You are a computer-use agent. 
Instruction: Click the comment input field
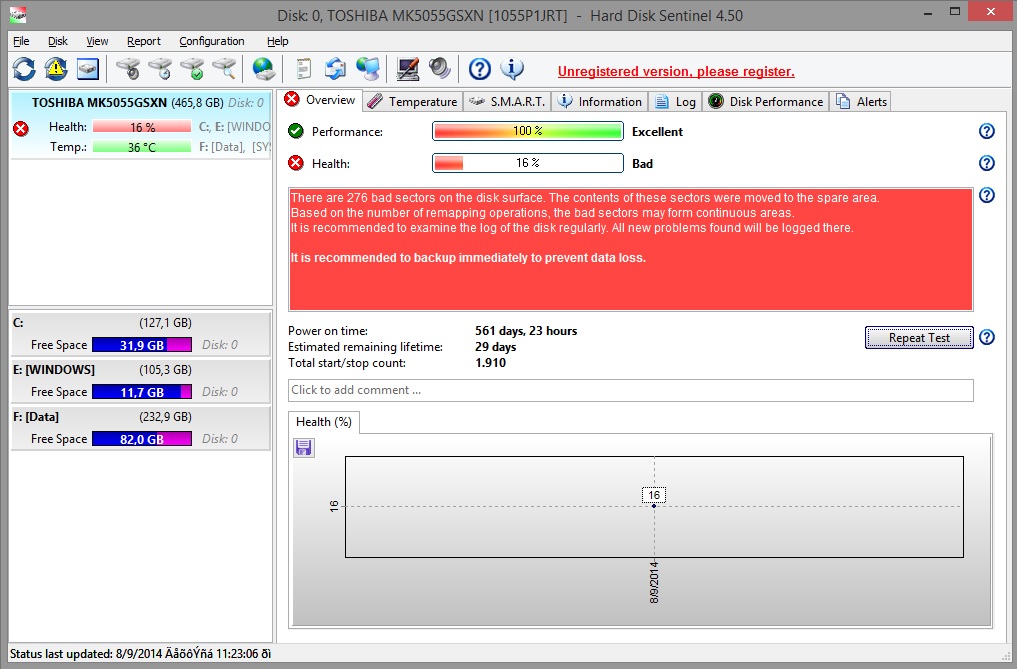630,390
